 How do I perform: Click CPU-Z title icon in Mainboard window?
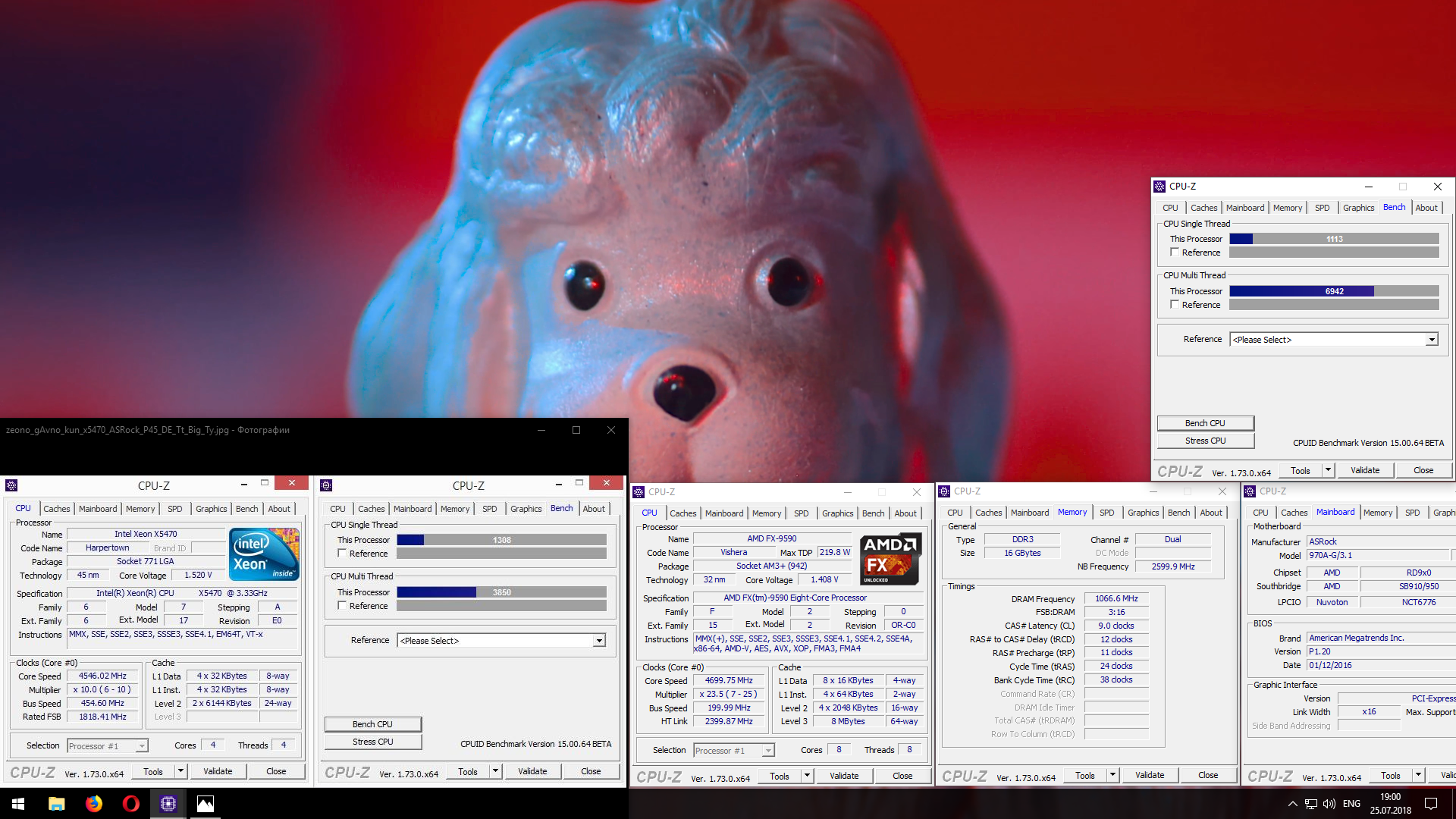pos(1250,491)
